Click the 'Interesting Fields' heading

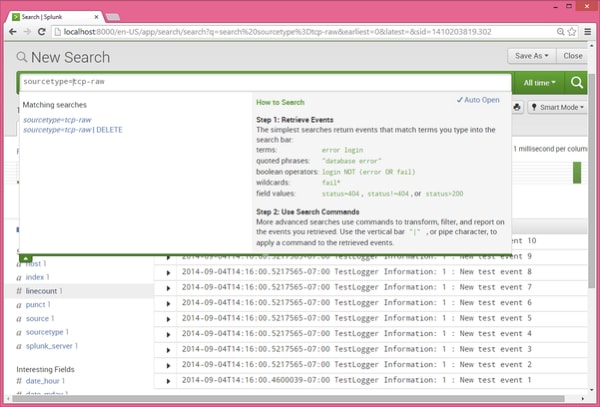(x=45, y=369)
